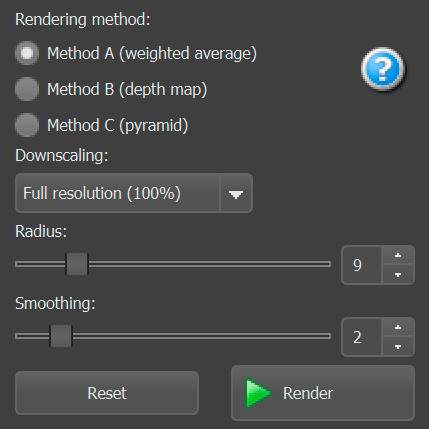
Task: Decrease Smoothing value with down arrow
Action: point(398,347)
